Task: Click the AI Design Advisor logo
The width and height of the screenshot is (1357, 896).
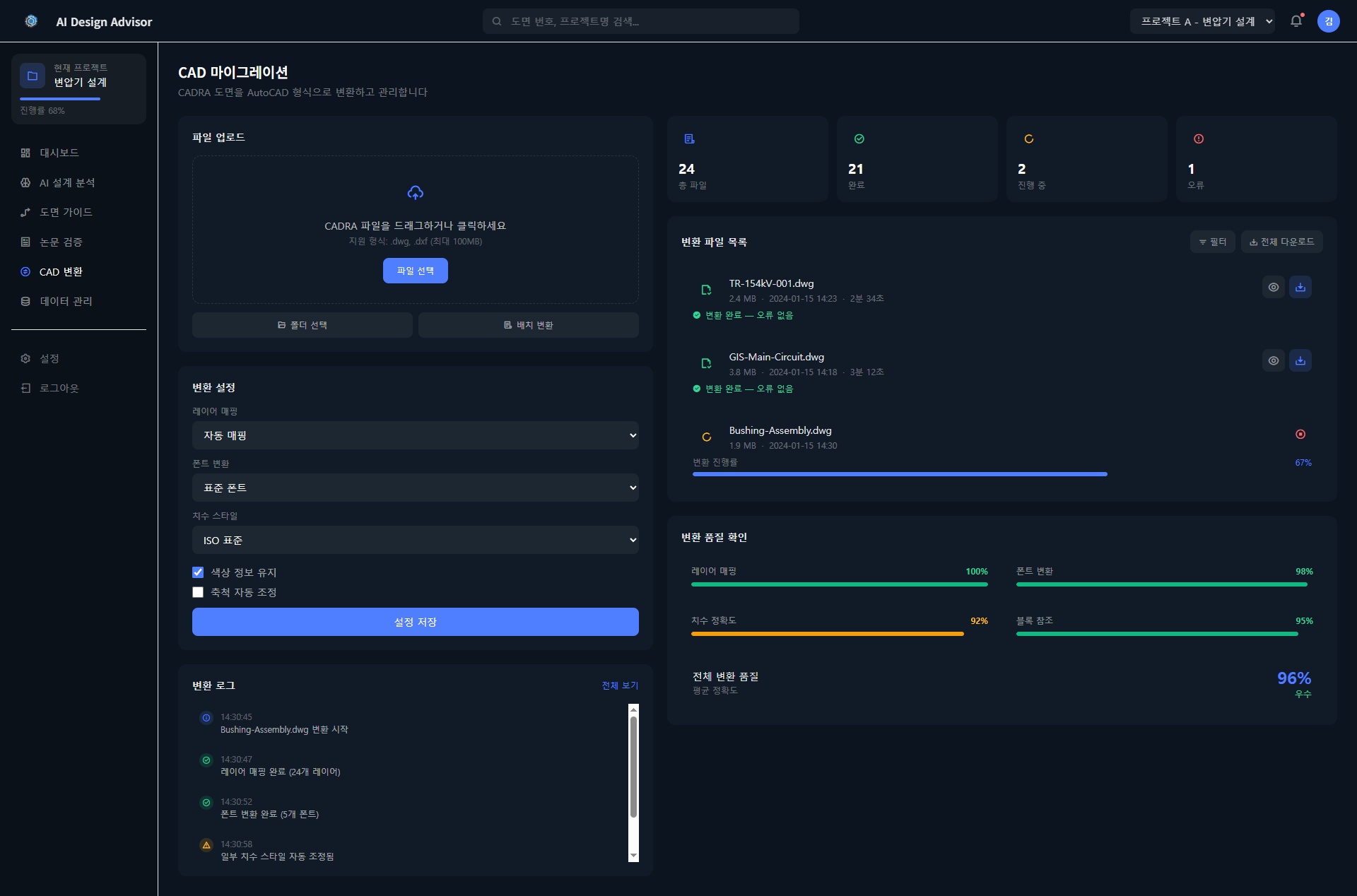Action: [31, 21]
